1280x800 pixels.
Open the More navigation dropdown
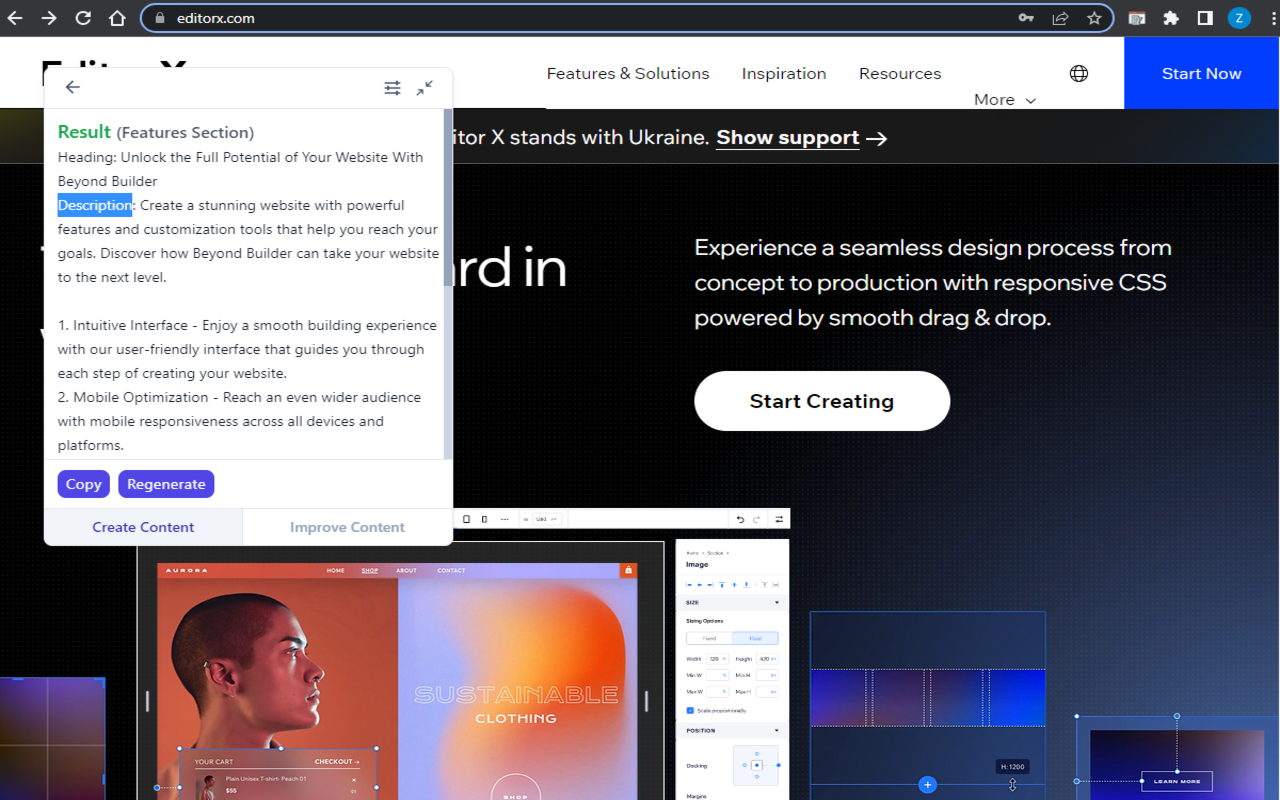pyautogui.click(x=1003, y=100)
